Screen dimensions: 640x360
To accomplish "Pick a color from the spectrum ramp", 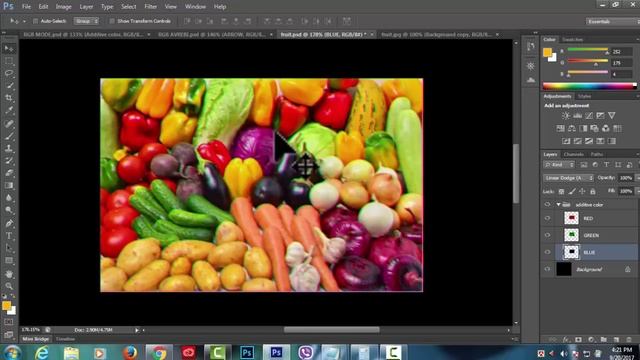I will pyautogui.click(x=589, y=86).
